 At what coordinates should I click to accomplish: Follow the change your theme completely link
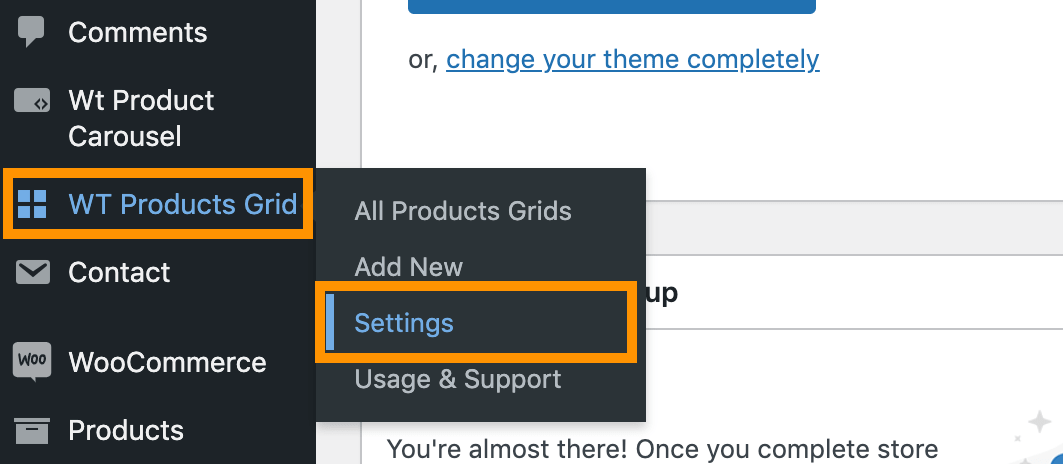click(x=633, y=60)
